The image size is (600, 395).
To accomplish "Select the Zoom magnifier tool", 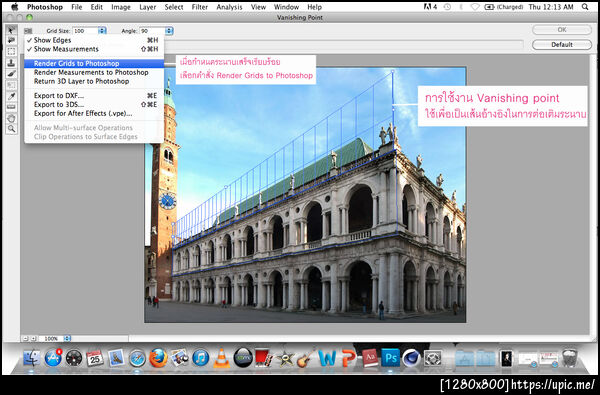I will (x=11, y=129).
